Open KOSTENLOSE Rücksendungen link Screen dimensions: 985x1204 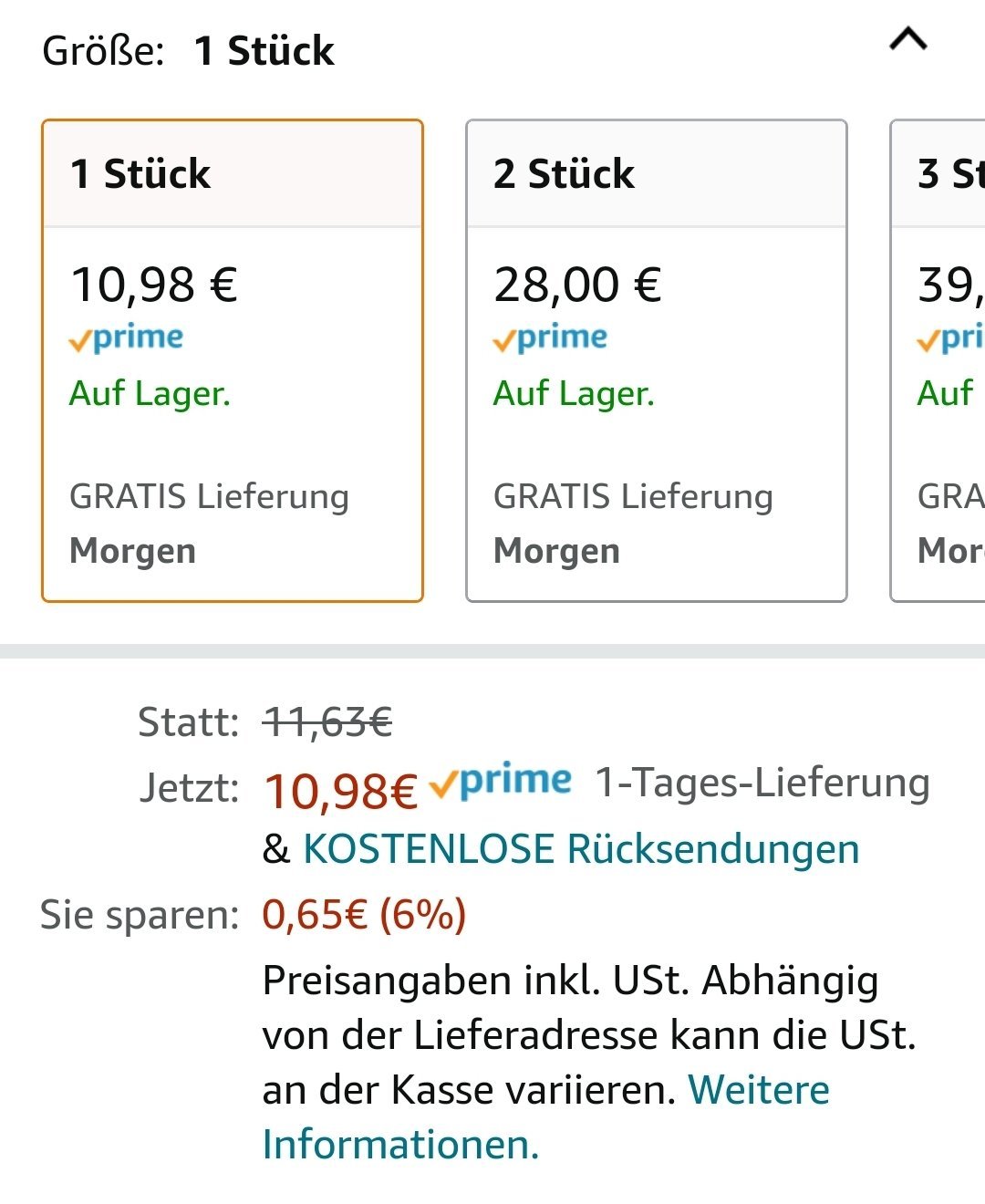581,849
